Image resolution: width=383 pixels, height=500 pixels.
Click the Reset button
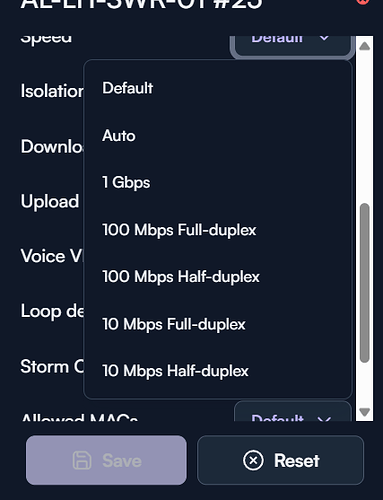[280, 460]
